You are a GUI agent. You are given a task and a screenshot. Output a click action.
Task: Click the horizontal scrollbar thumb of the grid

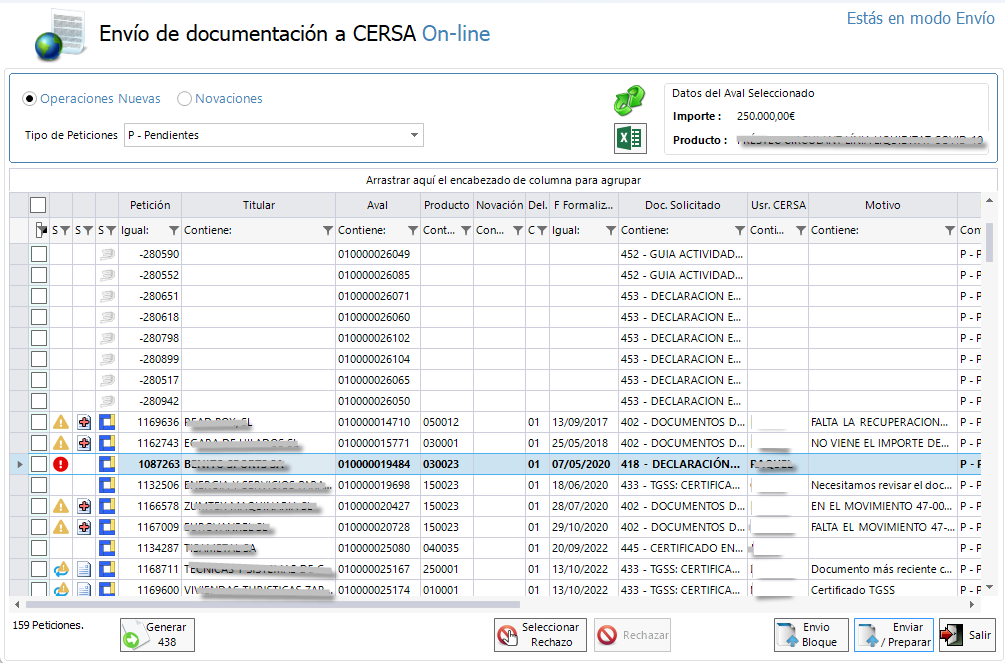click(x=272, y=604)
